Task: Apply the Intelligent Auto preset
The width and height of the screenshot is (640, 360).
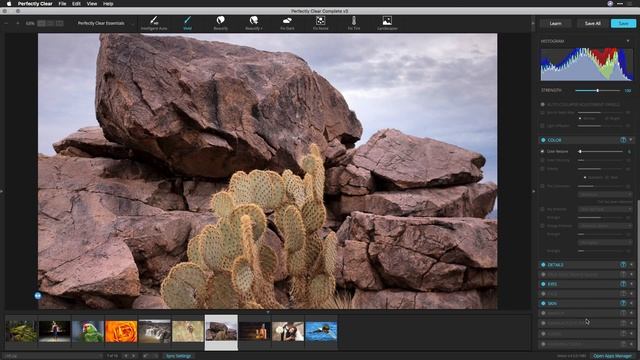Action: pyautogui.click(x=154, y=23)
